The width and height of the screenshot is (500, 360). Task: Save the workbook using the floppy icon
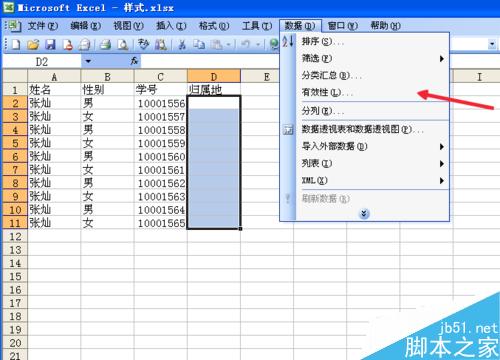[x=50, y=44]
